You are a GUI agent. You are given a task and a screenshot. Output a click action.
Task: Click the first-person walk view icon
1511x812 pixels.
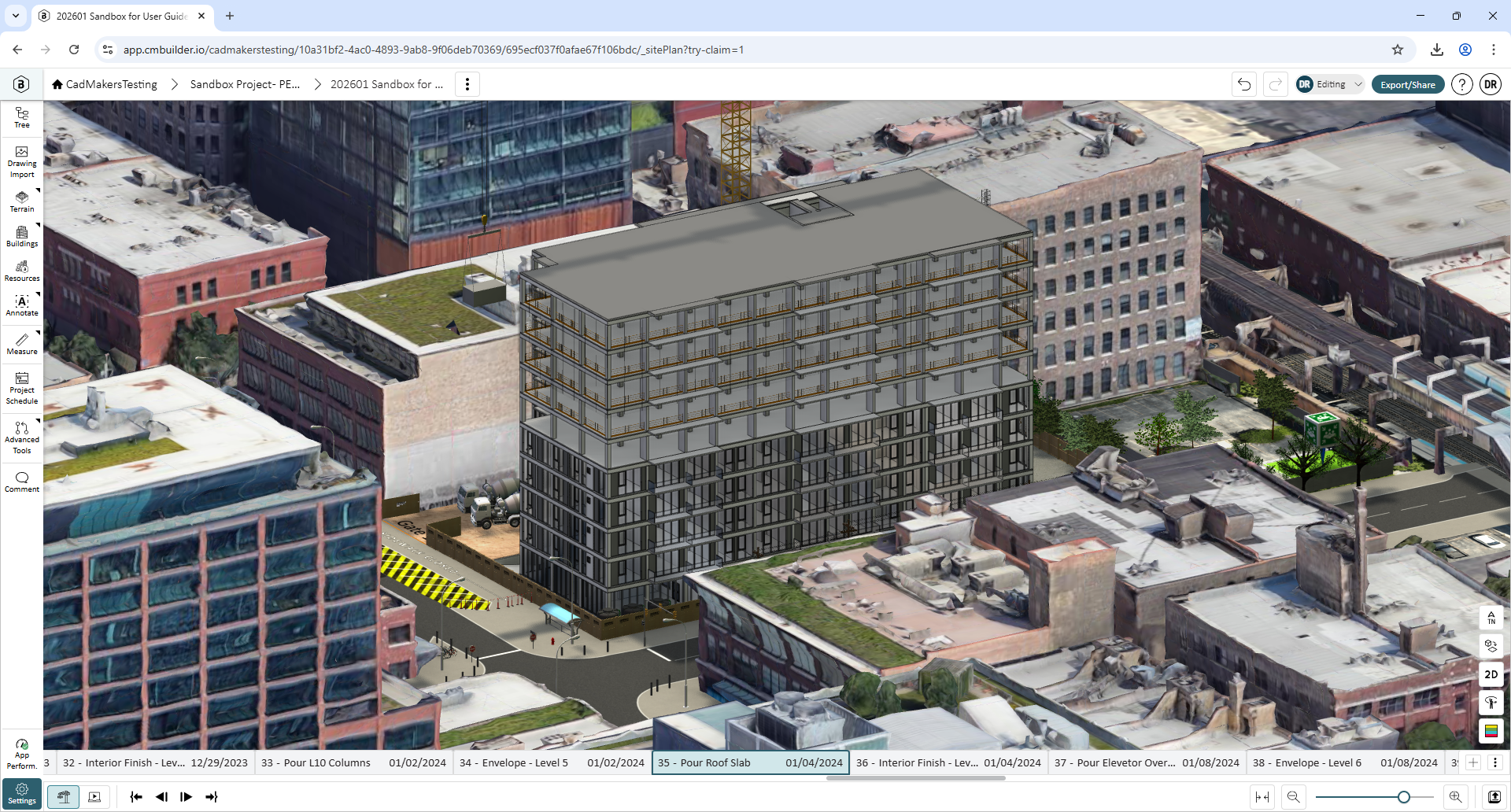click(1491, 703)
